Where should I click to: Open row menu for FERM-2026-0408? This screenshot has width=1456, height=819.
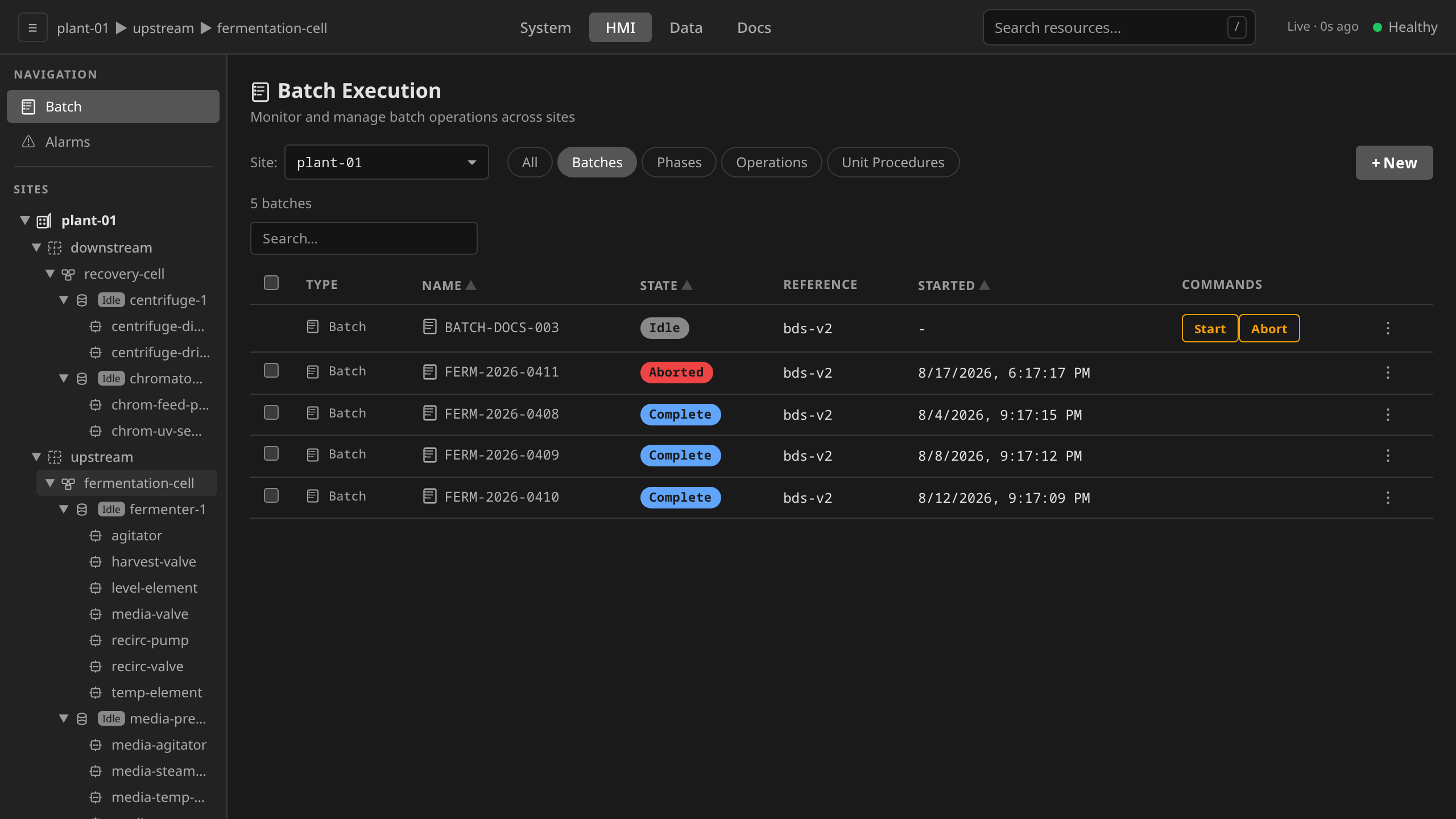(1388, 415)
